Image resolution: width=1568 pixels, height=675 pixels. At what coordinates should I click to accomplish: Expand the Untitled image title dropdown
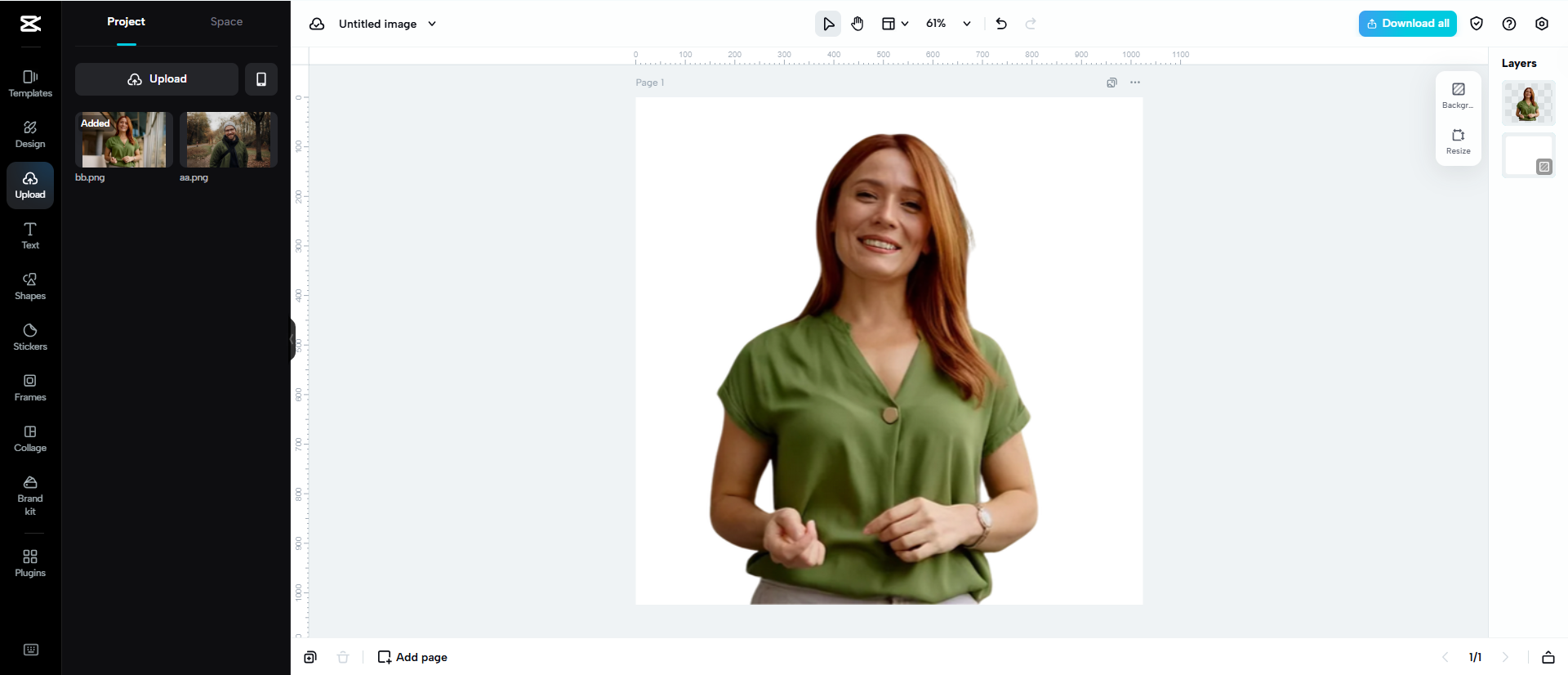coord(432,24)
